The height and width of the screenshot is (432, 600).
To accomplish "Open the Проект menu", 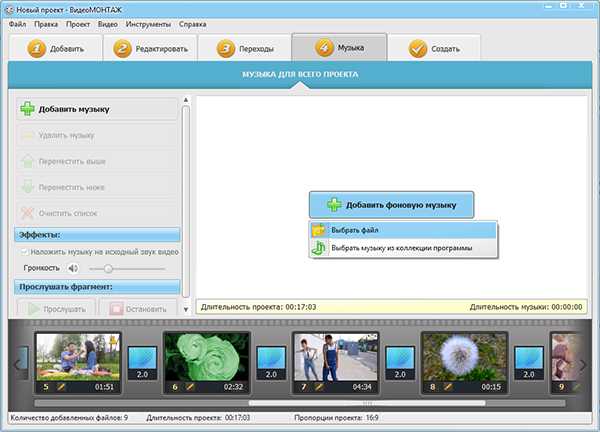I will (78, 24).
